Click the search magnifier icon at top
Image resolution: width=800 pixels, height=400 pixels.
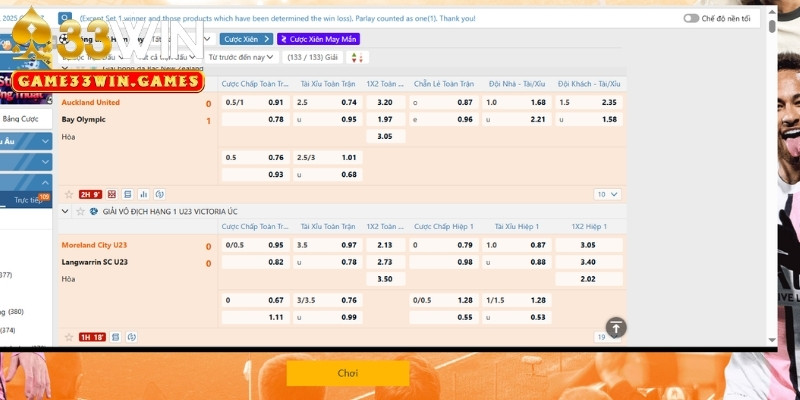[x=65, y=18]
